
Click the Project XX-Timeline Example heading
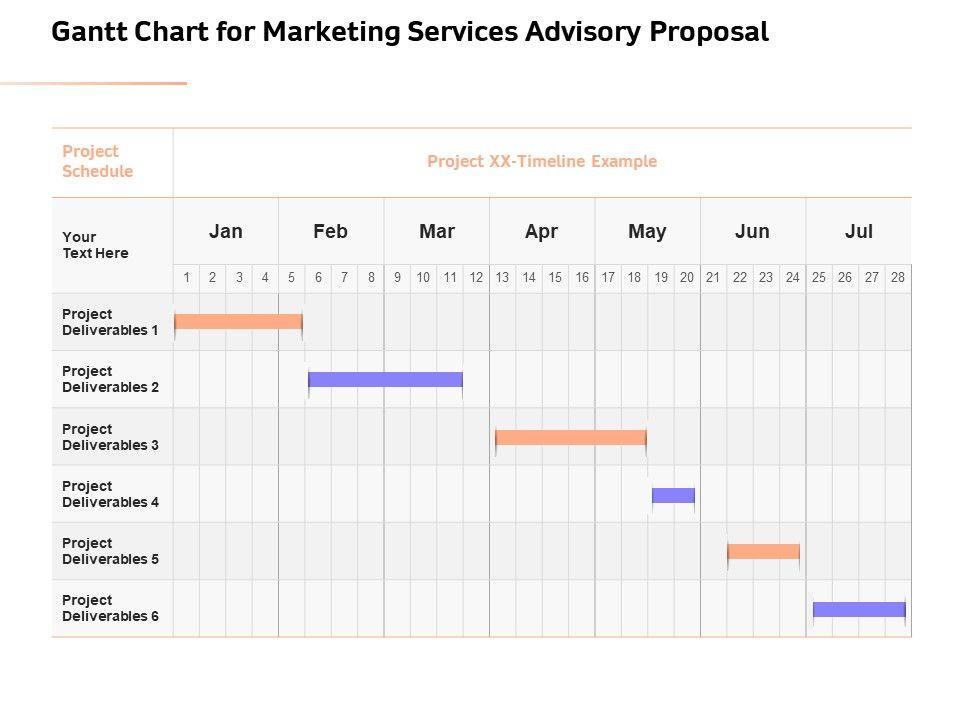pyautogui.click(x=542, y=161)
